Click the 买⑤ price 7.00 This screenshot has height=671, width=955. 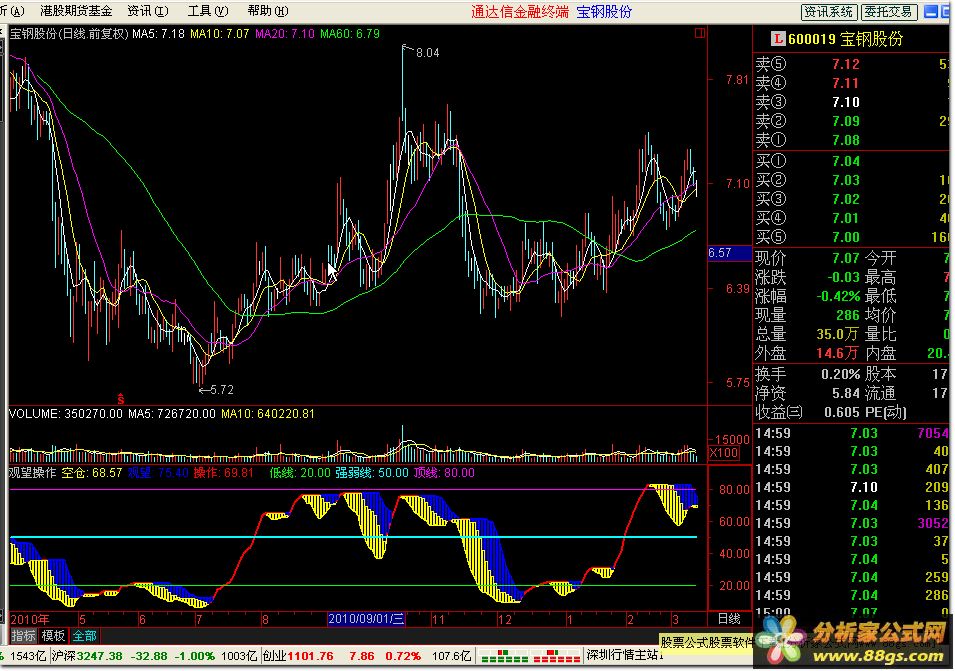[x=846, y=237]
